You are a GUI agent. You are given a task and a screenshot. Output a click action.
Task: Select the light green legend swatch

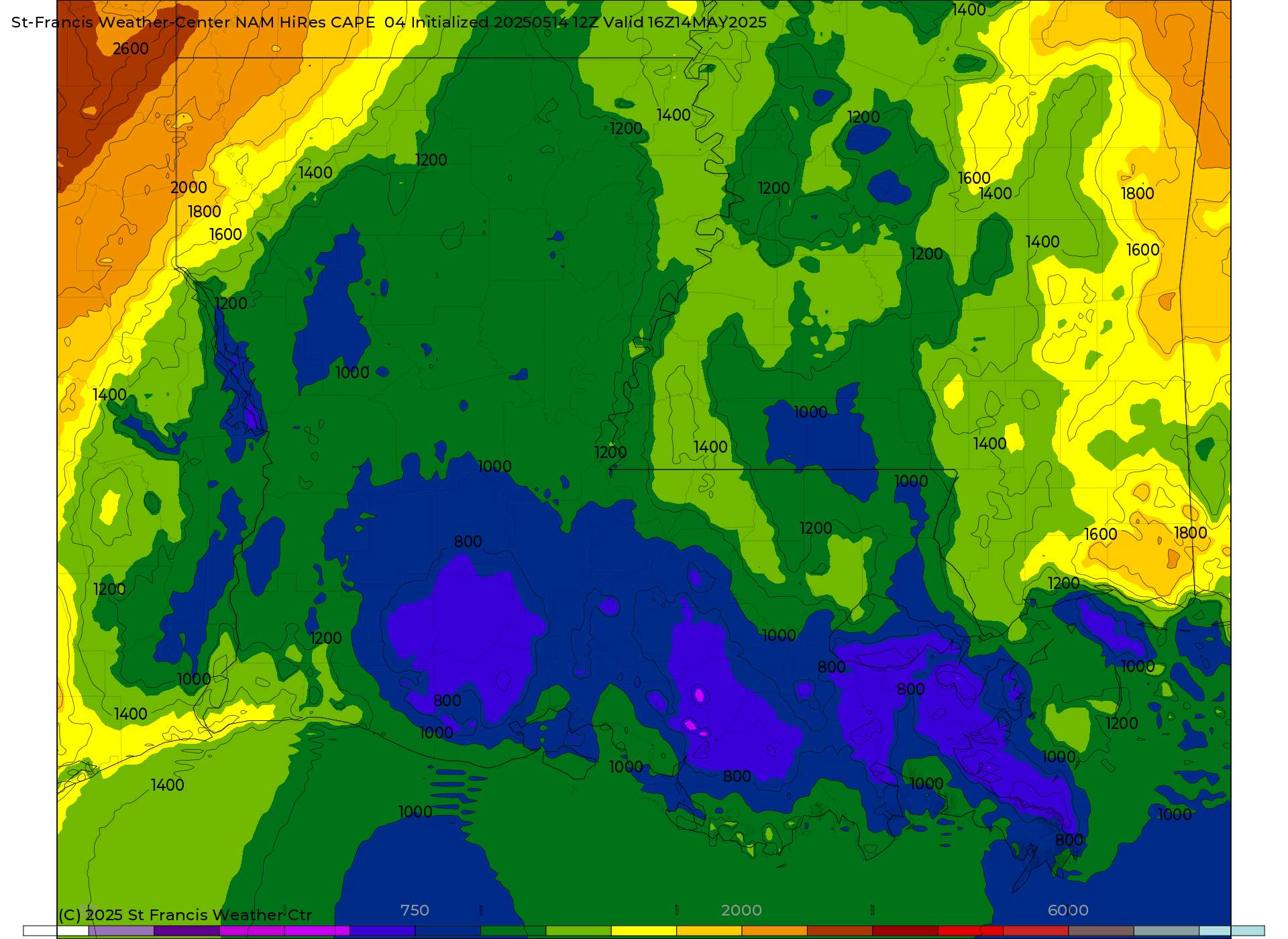pos(579,931)
